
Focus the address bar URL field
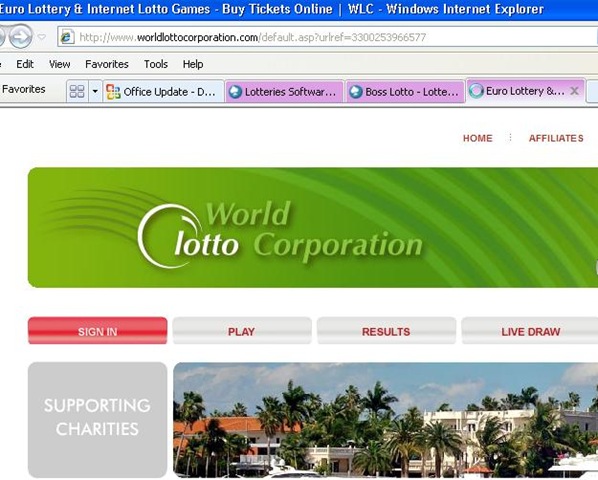(328, 37)
